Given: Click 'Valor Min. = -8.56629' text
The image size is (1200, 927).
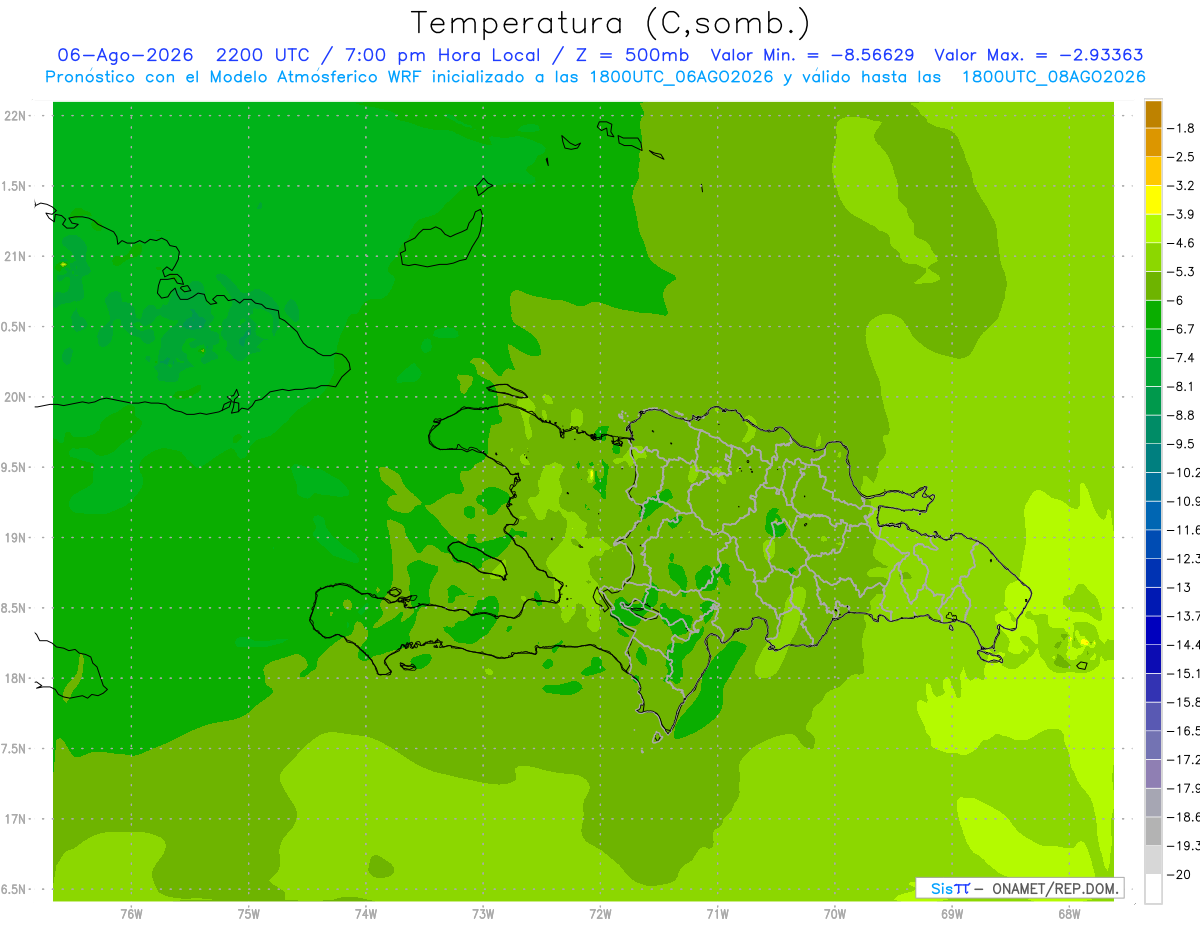Looking at the screenshot, I should [x=812, y=55].
